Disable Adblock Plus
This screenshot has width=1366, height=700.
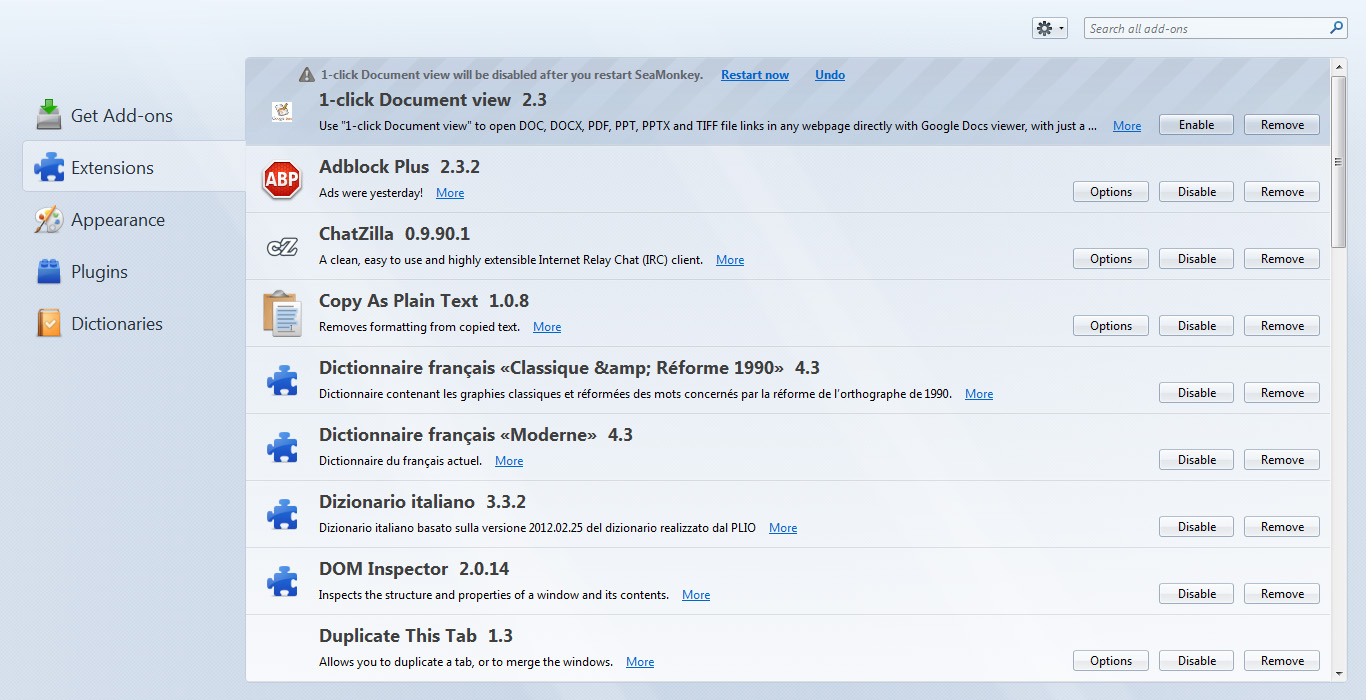1196,192
